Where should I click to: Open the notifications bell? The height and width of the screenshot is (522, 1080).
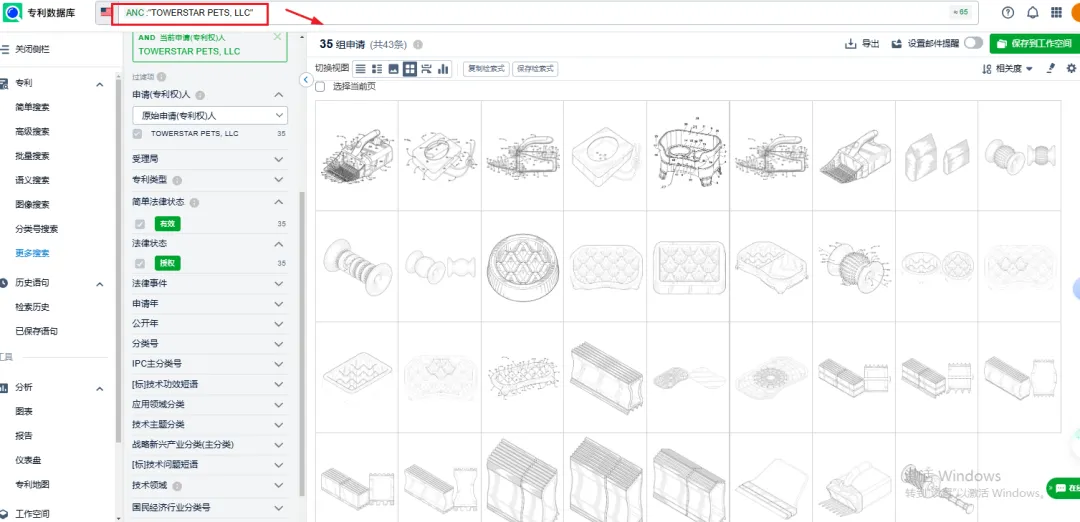[1032, 12]
